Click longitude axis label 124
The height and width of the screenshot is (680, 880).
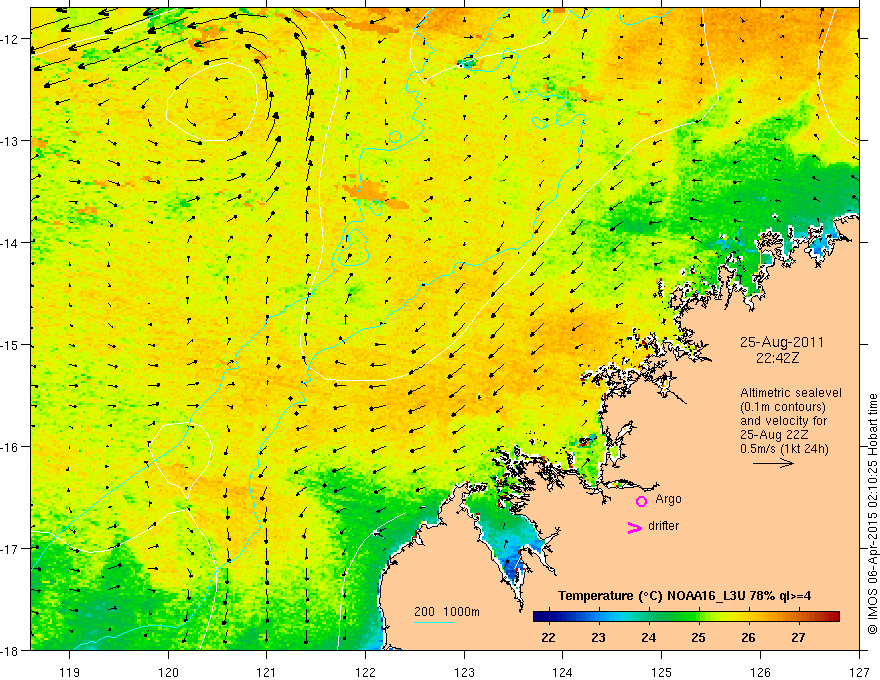[x=563, y=672]
